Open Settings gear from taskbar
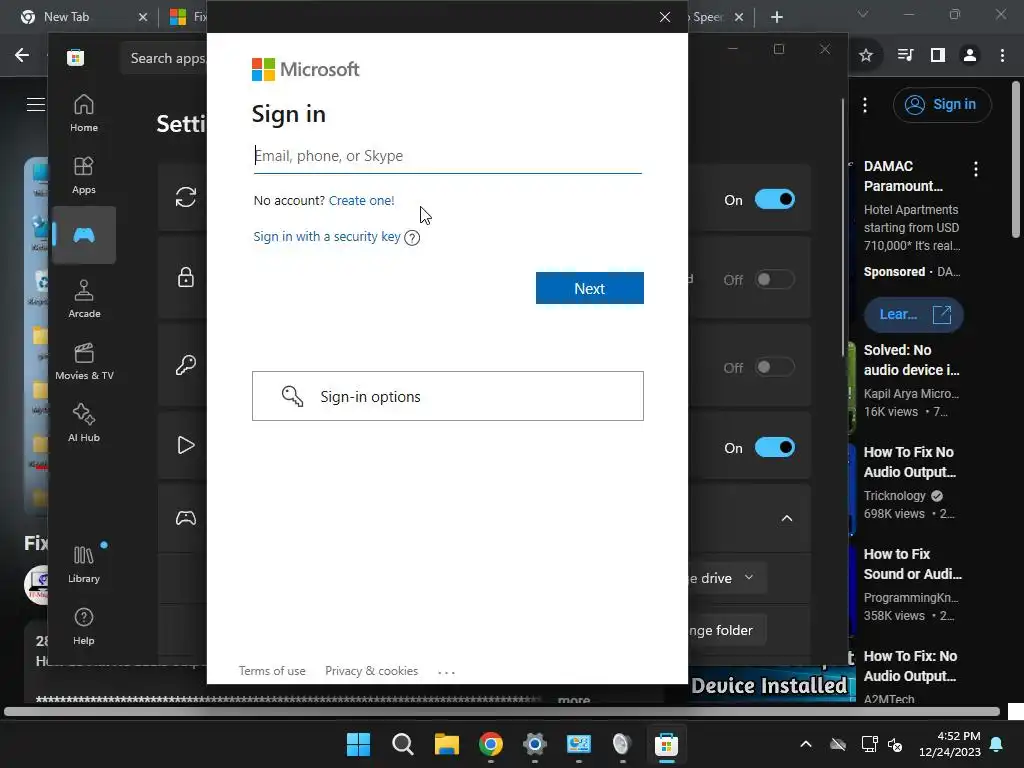Image resolution: width=1024 pixels, height=768 pixels. point(534,744)
